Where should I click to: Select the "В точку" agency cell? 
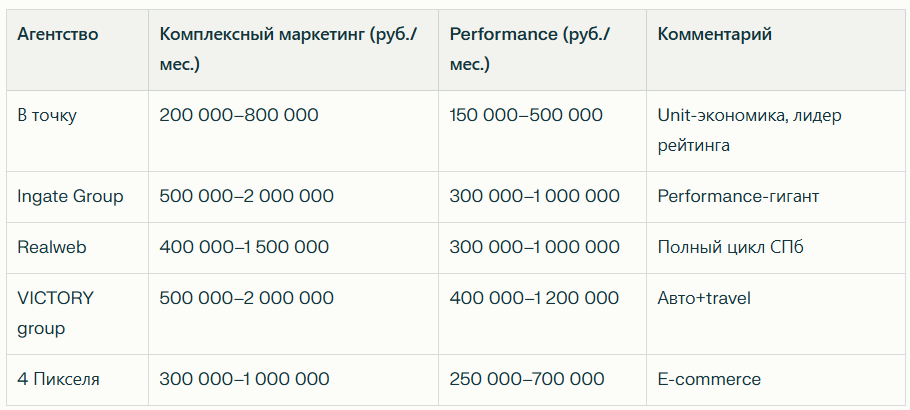pos(47,115)
